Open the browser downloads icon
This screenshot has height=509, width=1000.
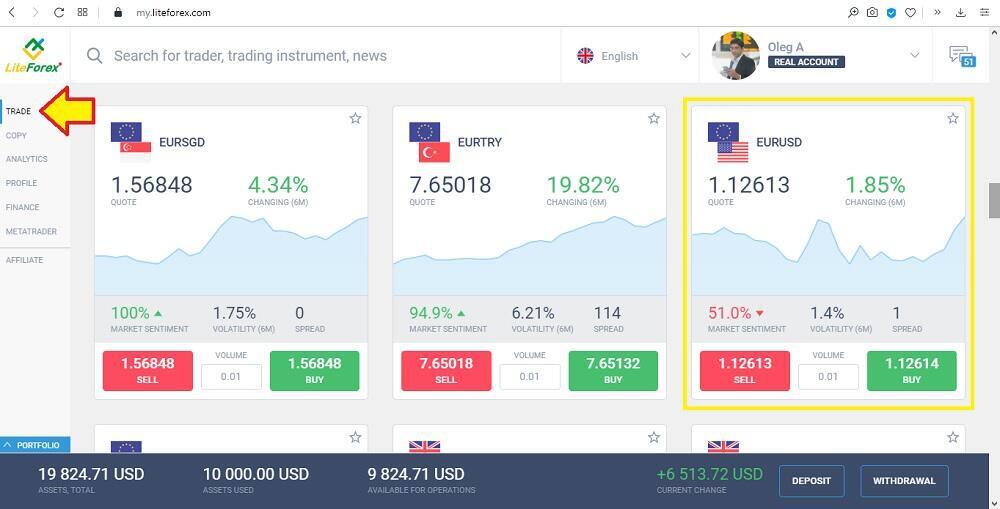960,12
